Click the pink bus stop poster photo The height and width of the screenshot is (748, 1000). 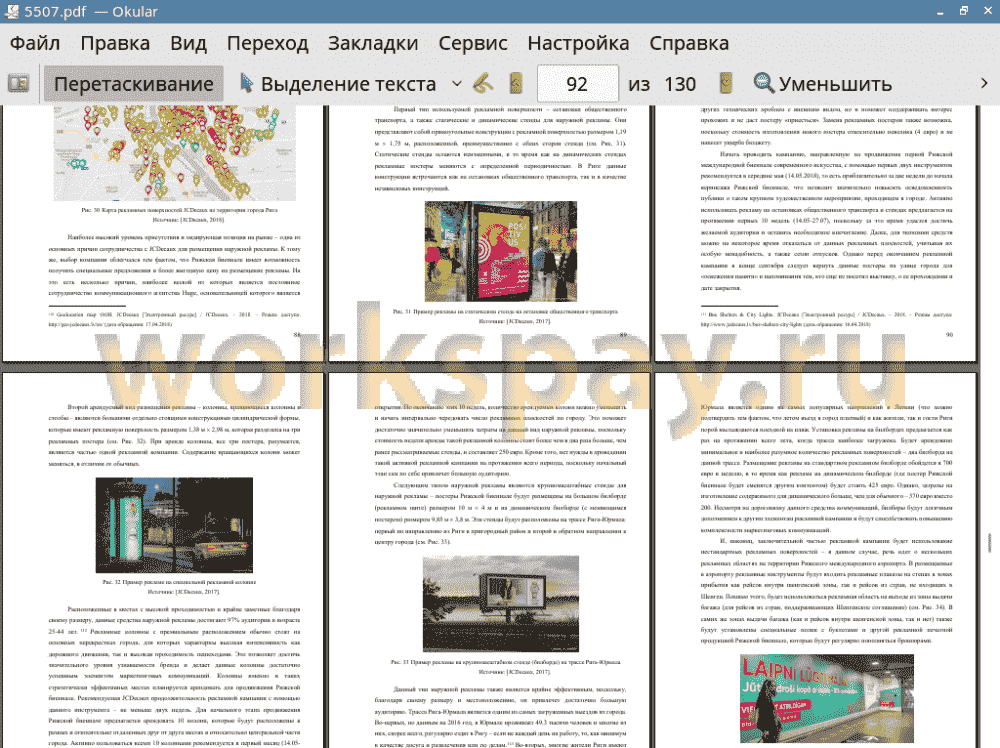click(501, 251)
